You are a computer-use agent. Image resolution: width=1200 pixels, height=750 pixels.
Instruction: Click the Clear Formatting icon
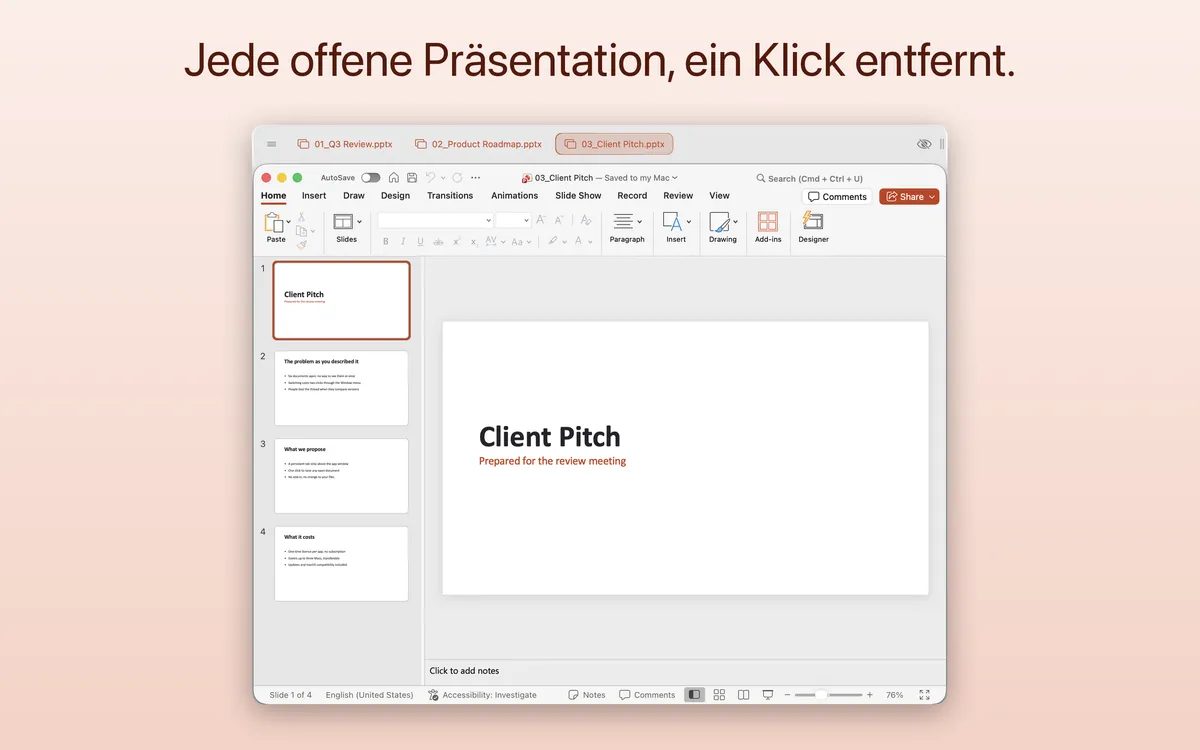tap(586, 220)
